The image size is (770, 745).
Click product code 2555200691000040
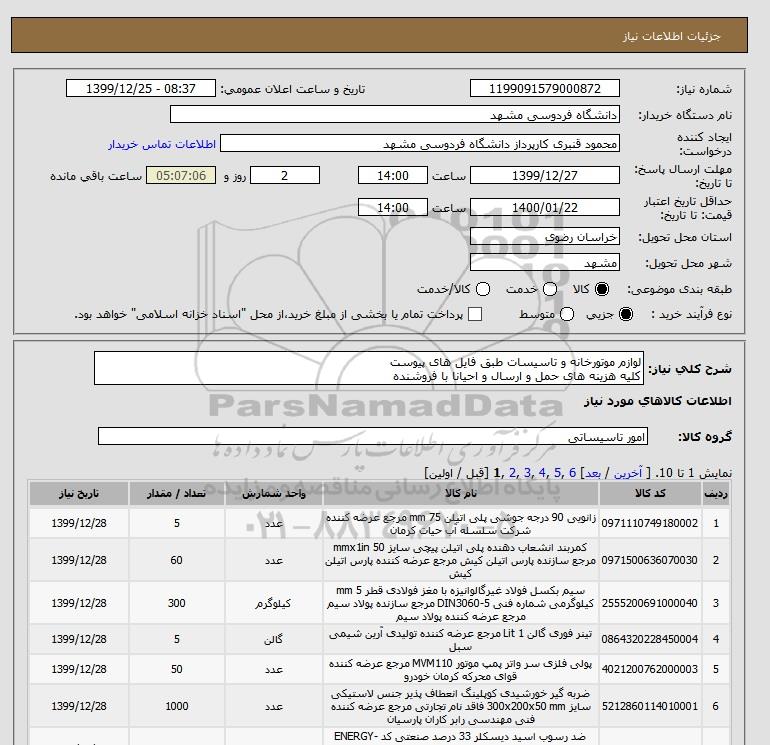pos(650,603)
